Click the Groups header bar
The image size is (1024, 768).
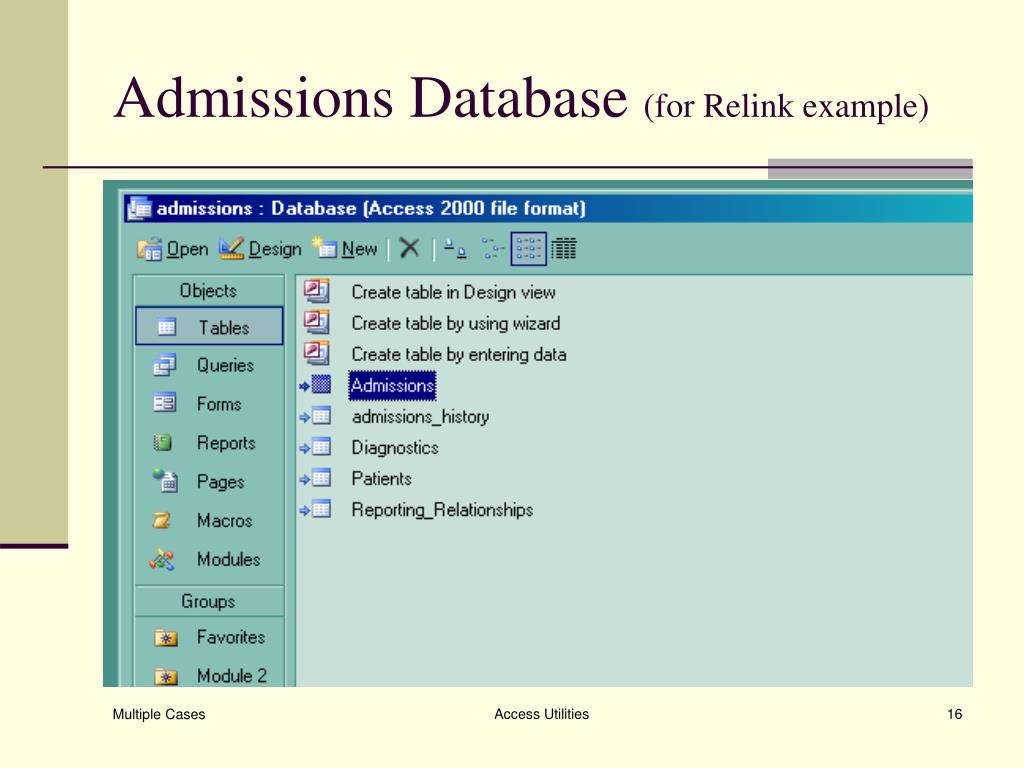(x=209, y=601)
